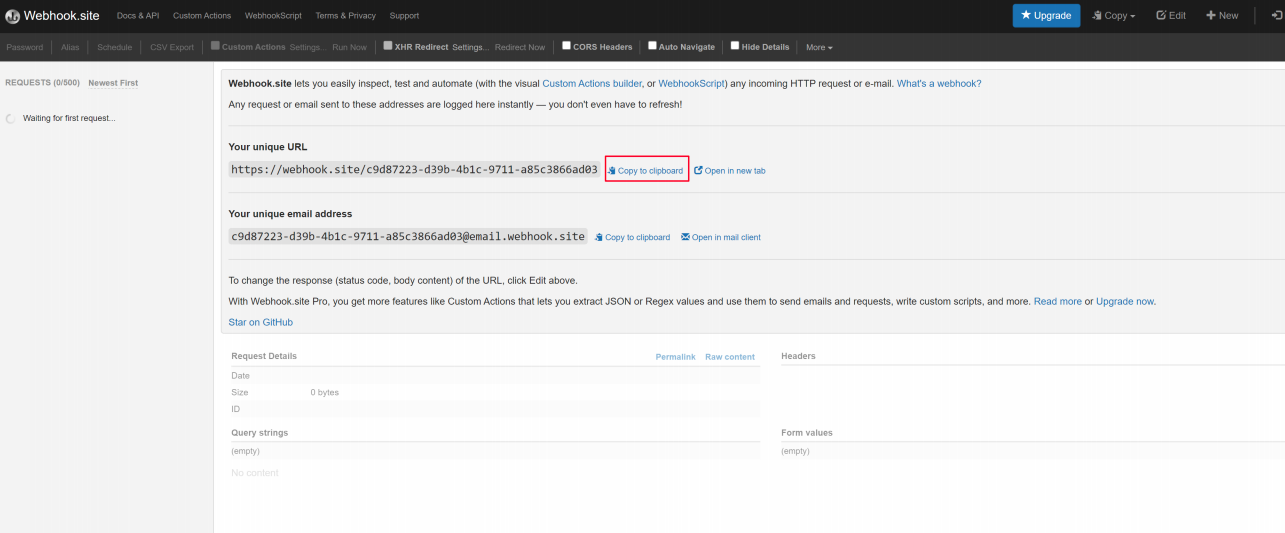Expand the Copy dropdown in header
The image size is (1285, 533).
tap(1114, 15)
